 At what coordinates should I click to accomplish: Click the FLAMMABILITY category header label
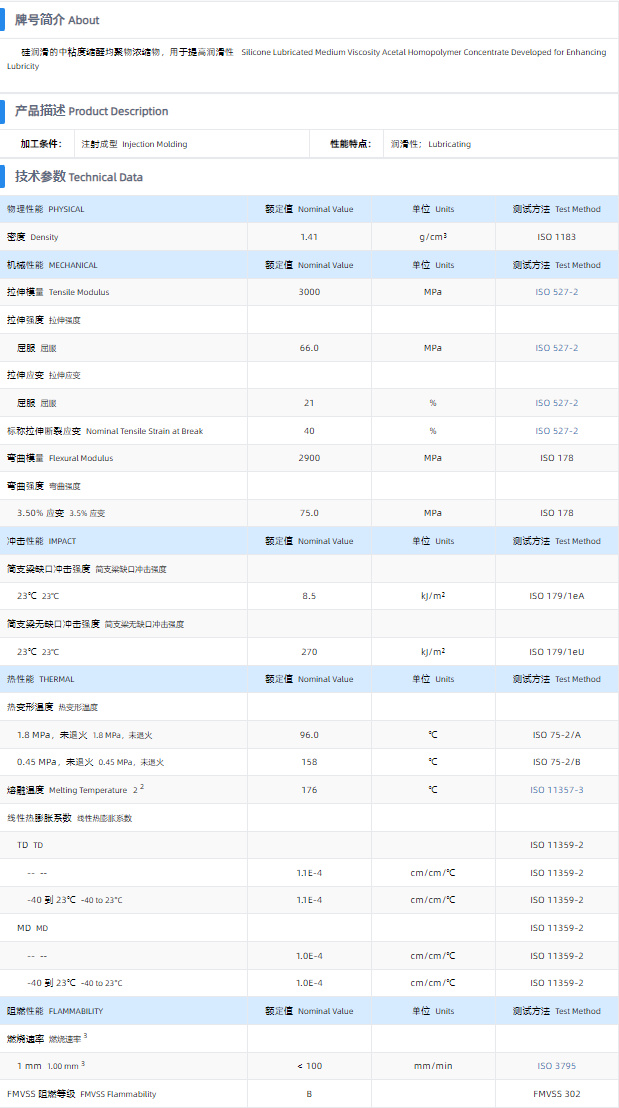point(54,1011)
